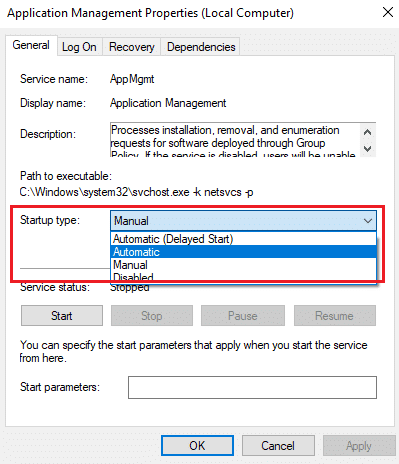Screen dimensions: 399x464
Task: Select Manual in the dropdown list
Action: [x=243, y=265]
